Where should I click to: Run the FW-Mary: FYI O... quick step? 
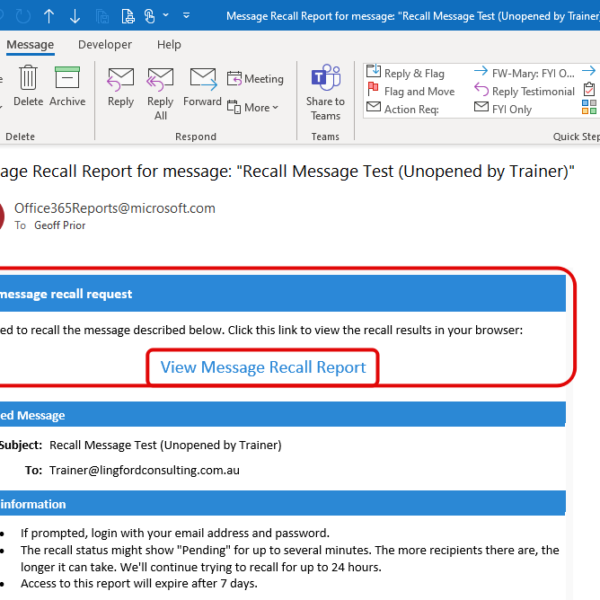click(524, 73)
